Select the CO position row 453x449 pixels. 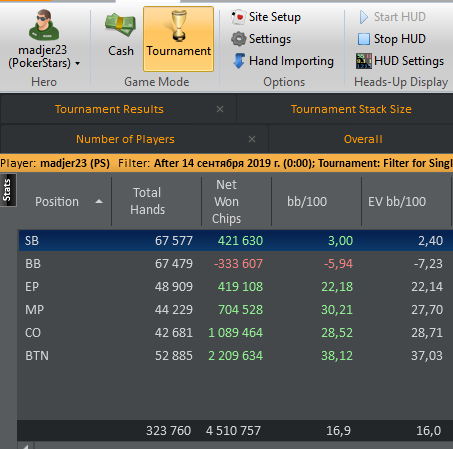click(236, 333)
